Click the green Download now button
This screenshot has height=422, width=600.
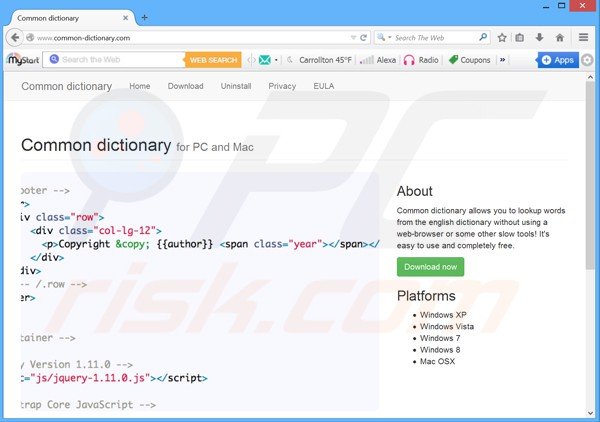point(430,267)
